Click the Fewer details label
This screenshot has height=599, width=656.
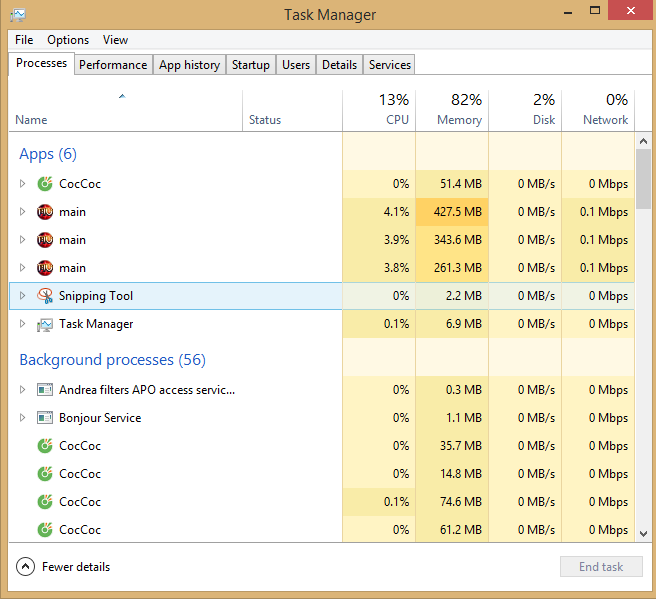tap(76, 567)
